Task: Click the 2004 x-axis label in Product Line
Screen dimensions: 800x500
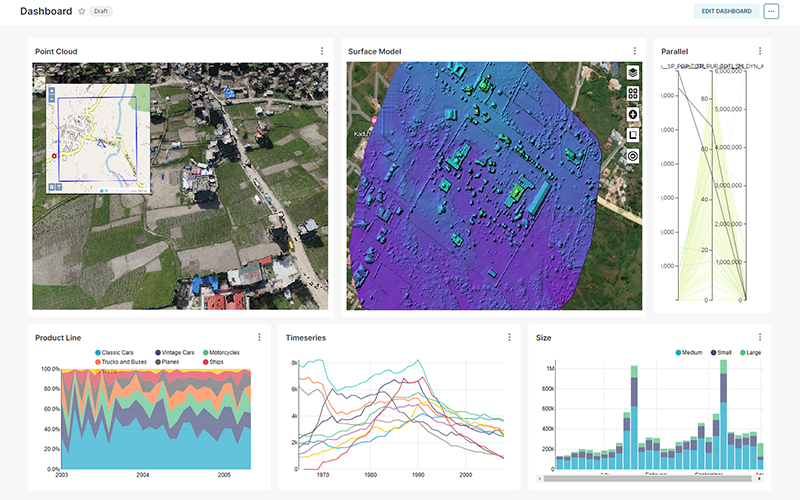Action: 143,475
